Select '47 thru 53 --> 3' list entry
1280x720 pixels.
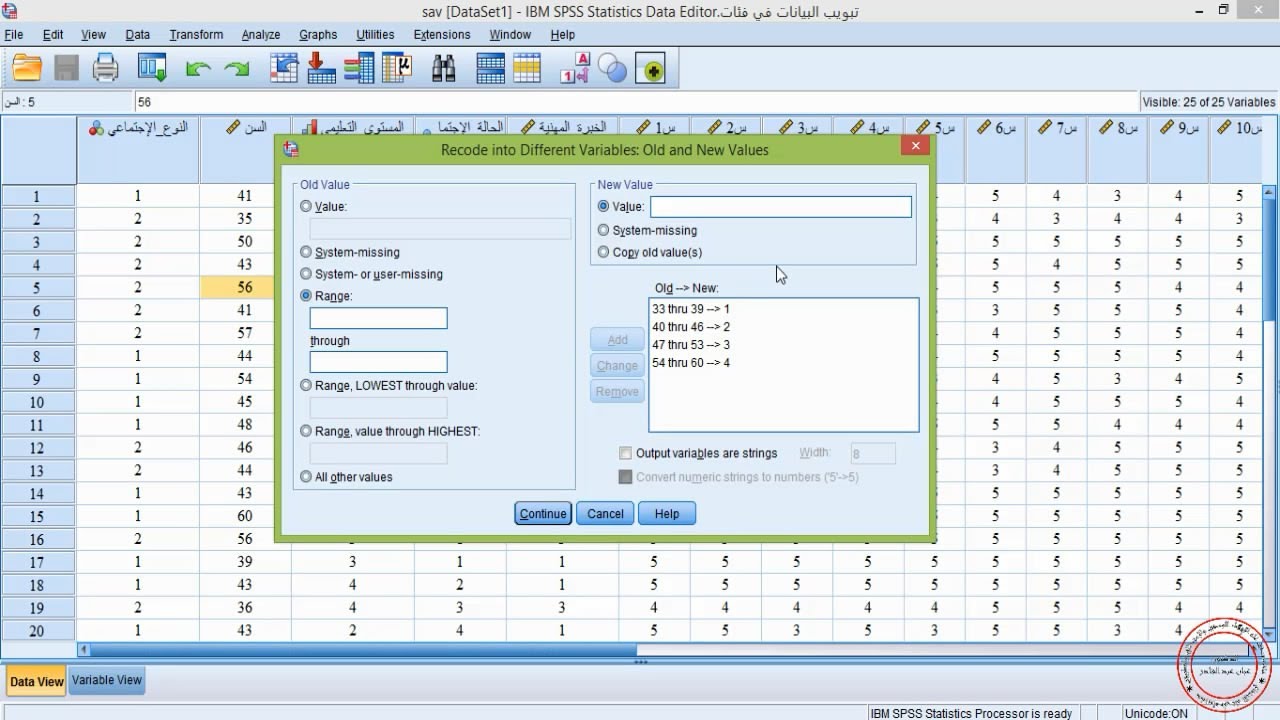point(691,345)
